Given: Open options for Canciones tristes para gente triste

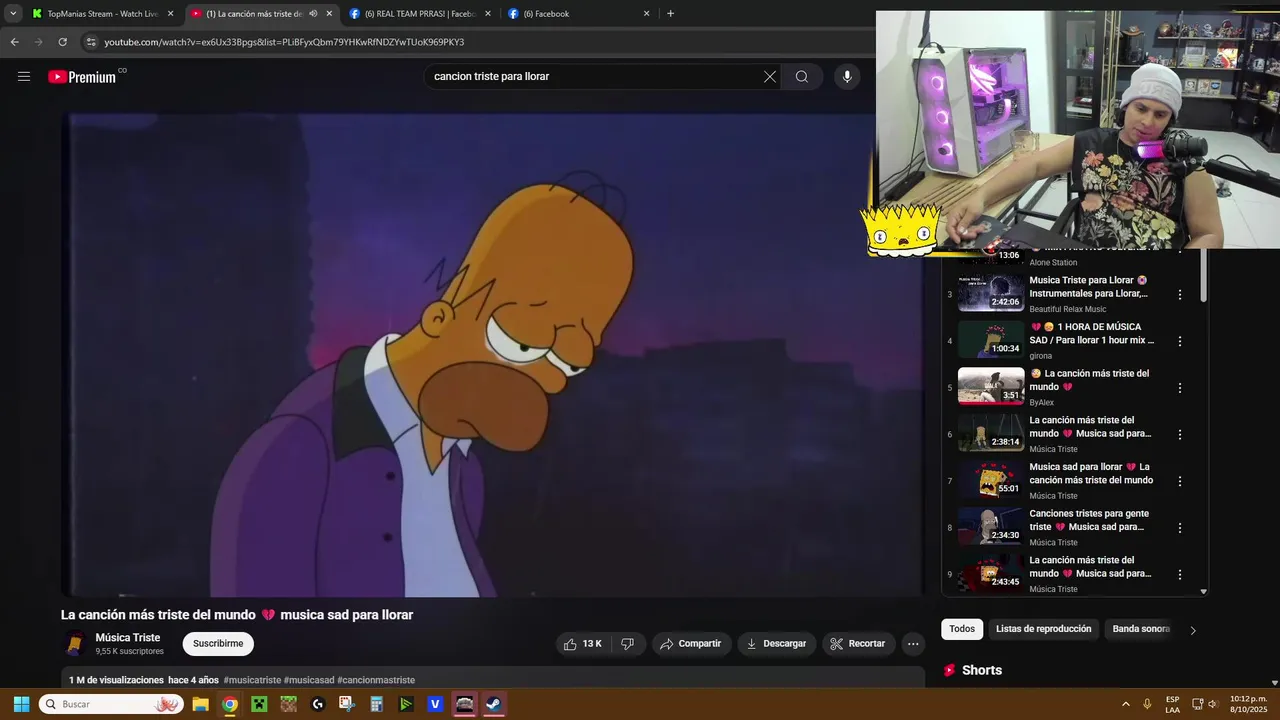Looking at the screenshot, I should (1180, 528).
